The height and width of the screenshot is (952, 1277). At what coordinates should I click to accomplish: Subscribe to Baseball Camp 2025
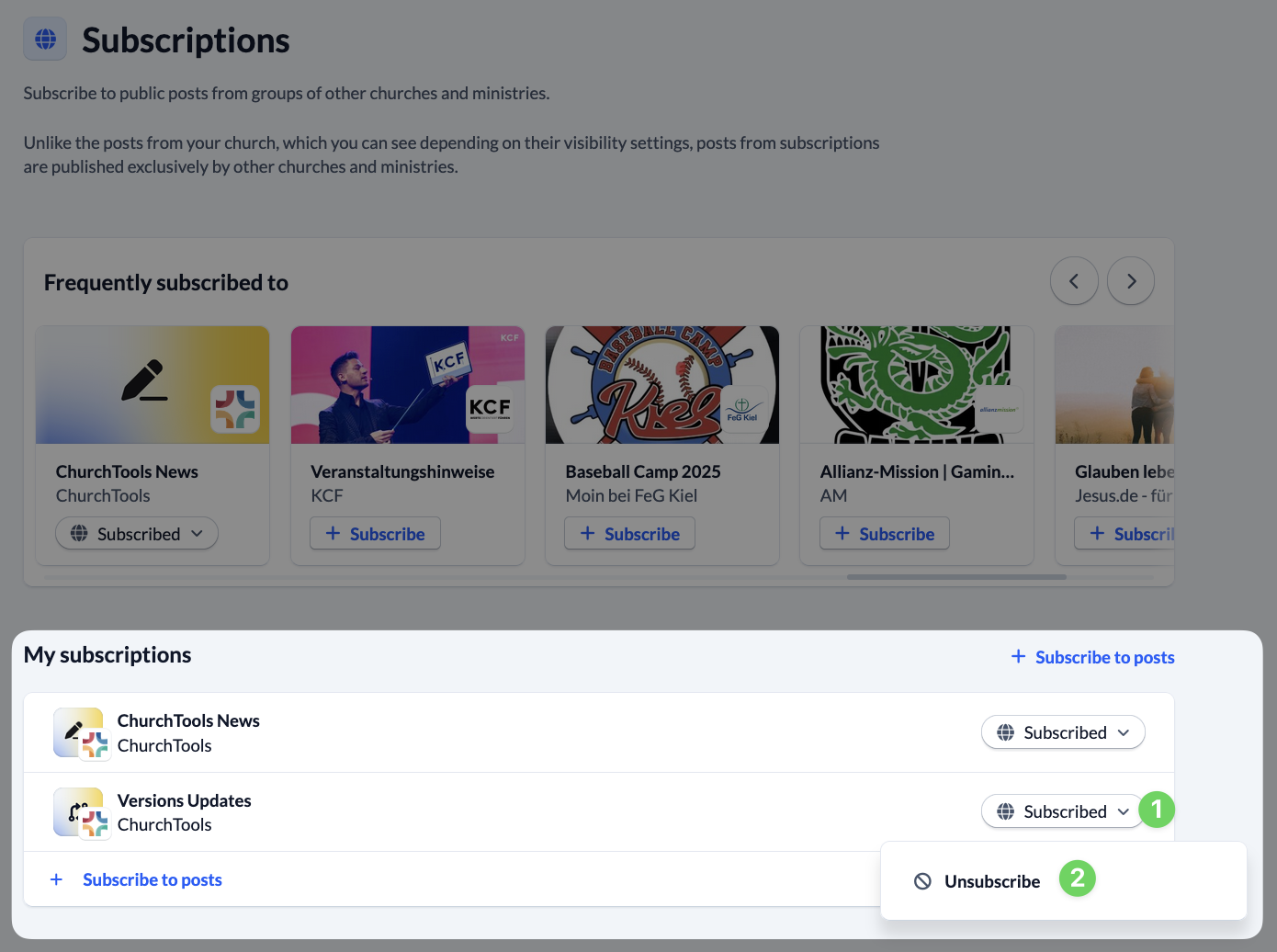click(x=629, y=533)
